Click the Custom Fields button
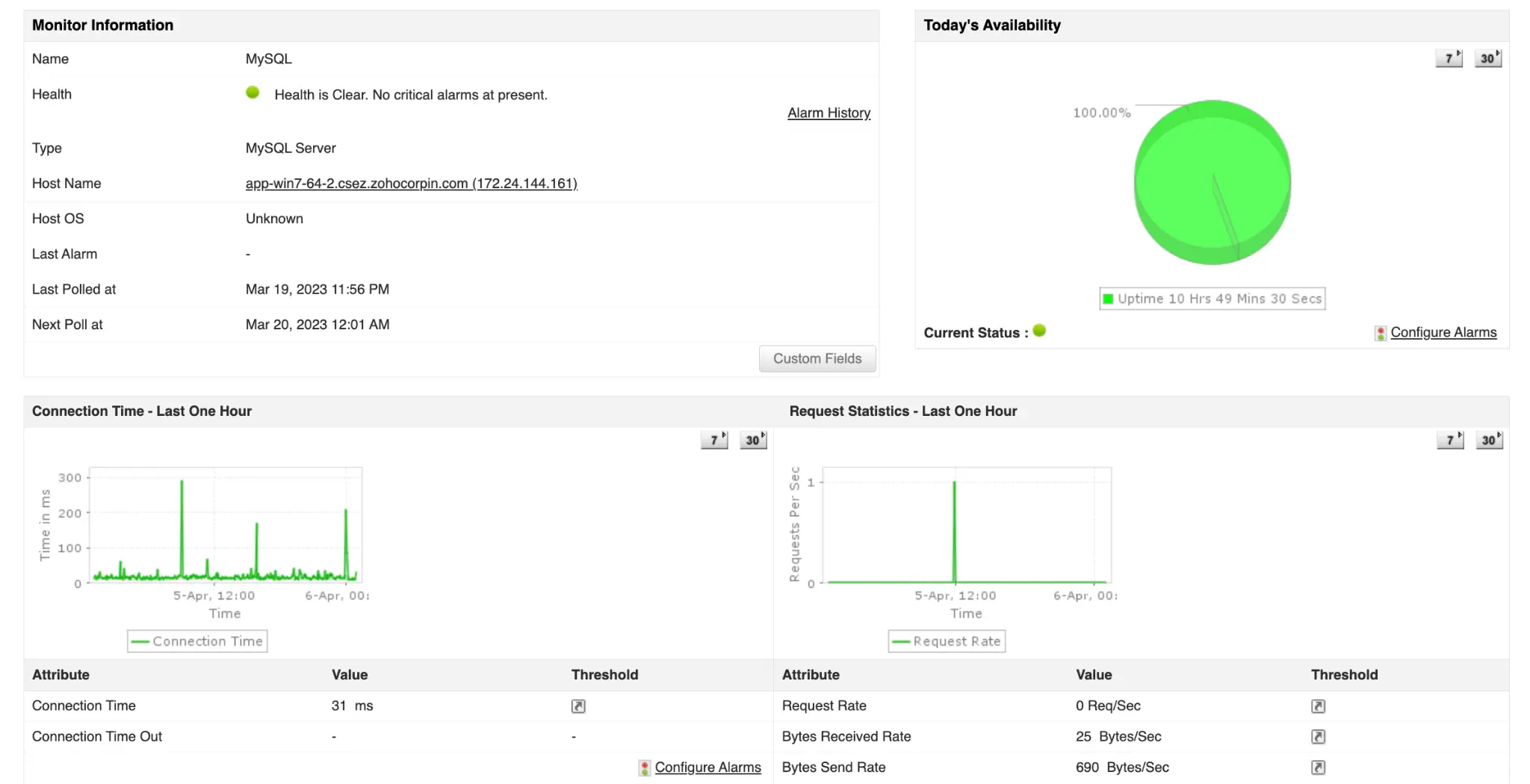The image size is (1530, 784). click(x=817, y=358)
